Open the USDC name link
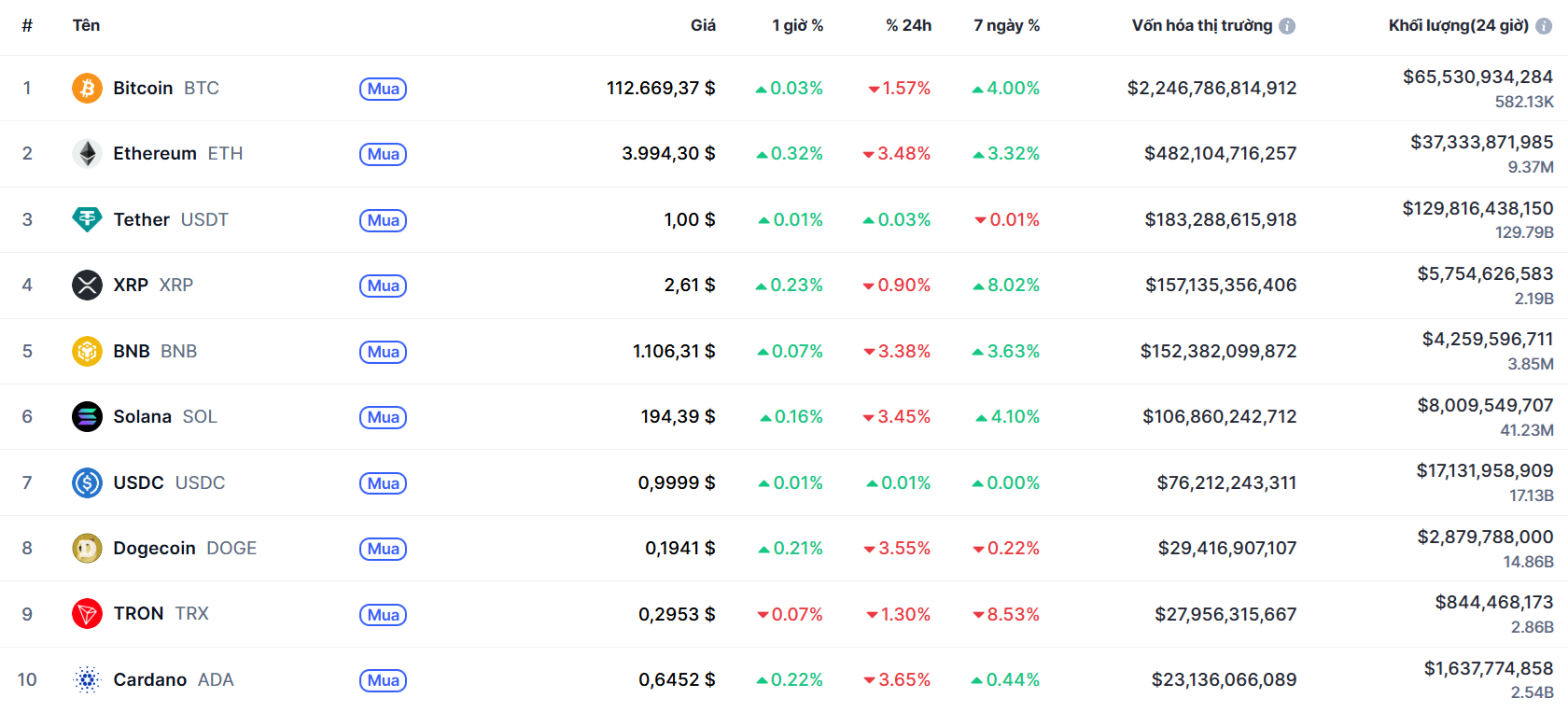1568x712 pixels. pyautogui.click(x=169, y=482)
